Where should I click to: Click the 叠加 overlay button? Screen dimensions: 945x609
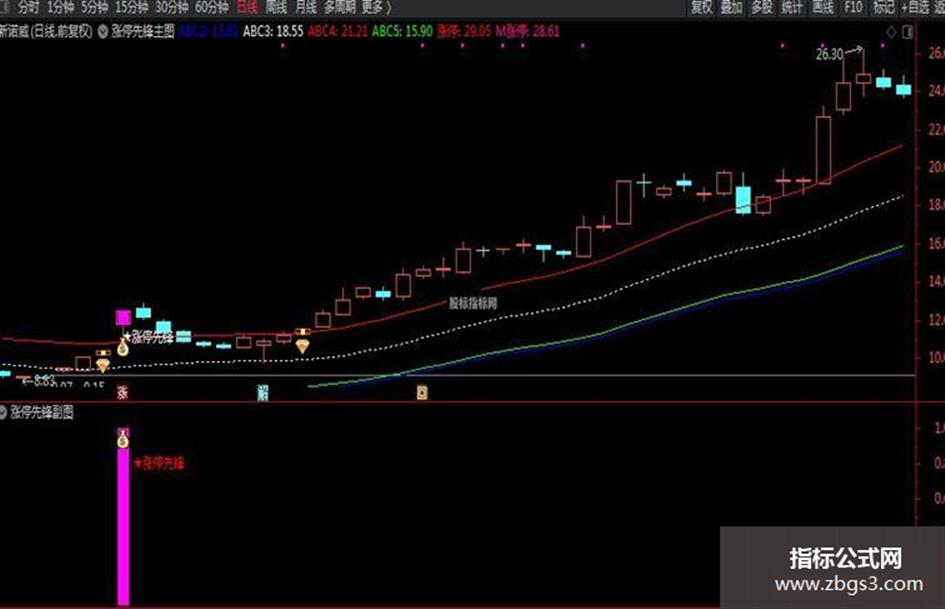(x=732, y=7)
